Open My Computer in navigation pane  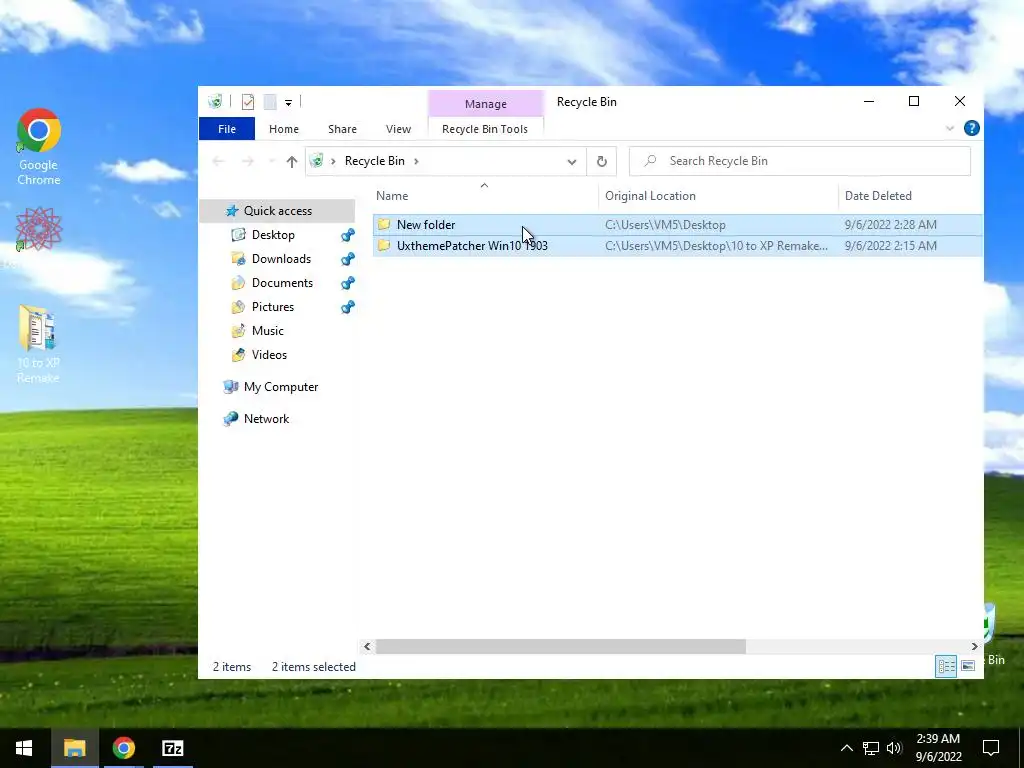(x=281, y=387)
